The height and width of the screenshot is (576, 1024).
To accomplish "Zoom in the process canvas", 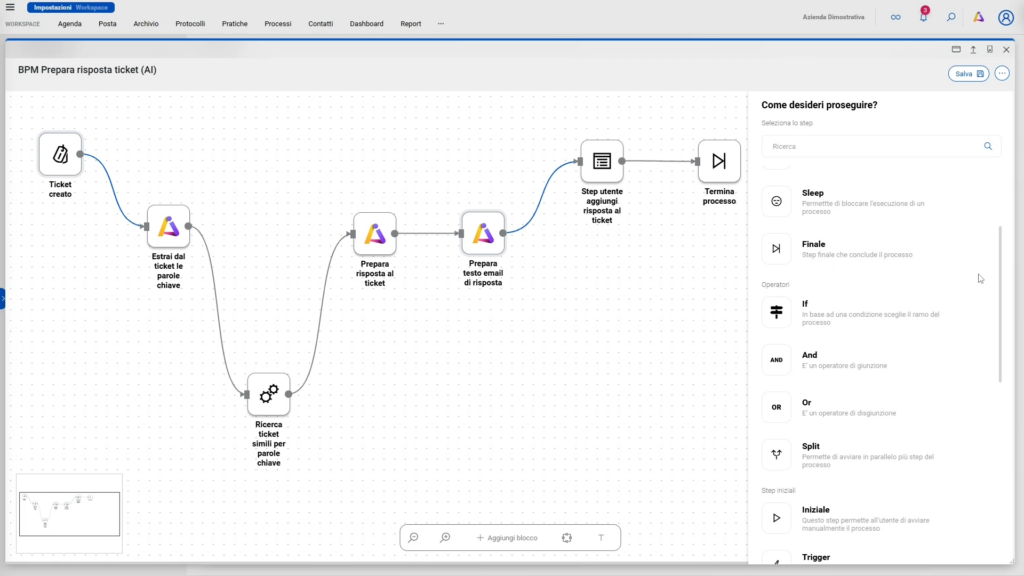I will (x=445, y=537).
